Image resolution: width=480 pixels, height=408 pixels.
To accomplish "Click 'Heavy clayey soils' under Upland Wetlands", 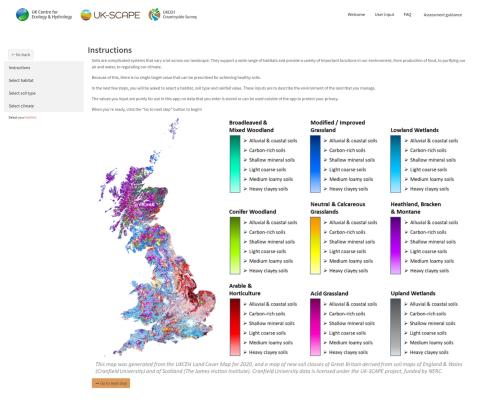I will 429,352.
